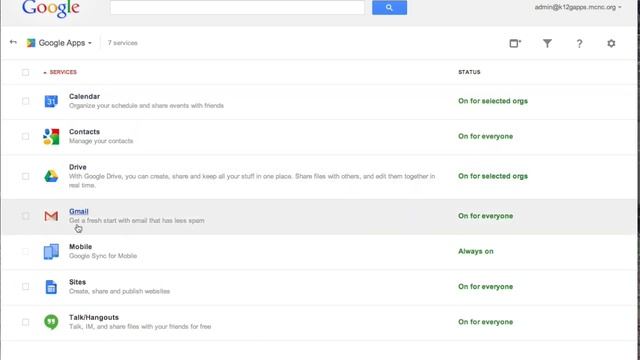Click 'Google Sync for Mobile' description

[103, 256]
